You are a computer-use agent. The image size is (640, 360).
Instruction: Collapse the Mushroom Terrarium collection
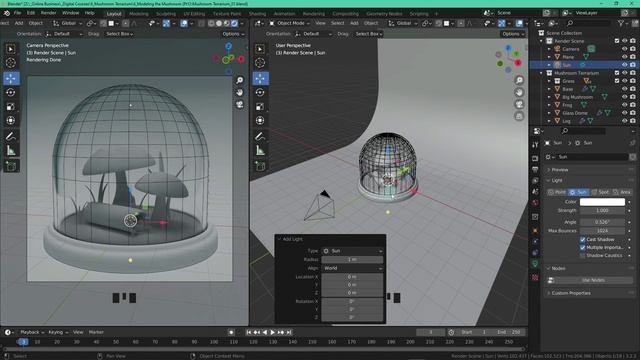tap(542, 73)
